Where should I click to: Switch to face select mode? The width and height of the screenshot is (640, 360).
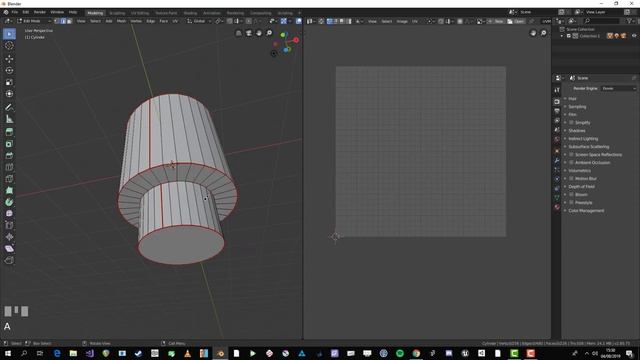69,21
